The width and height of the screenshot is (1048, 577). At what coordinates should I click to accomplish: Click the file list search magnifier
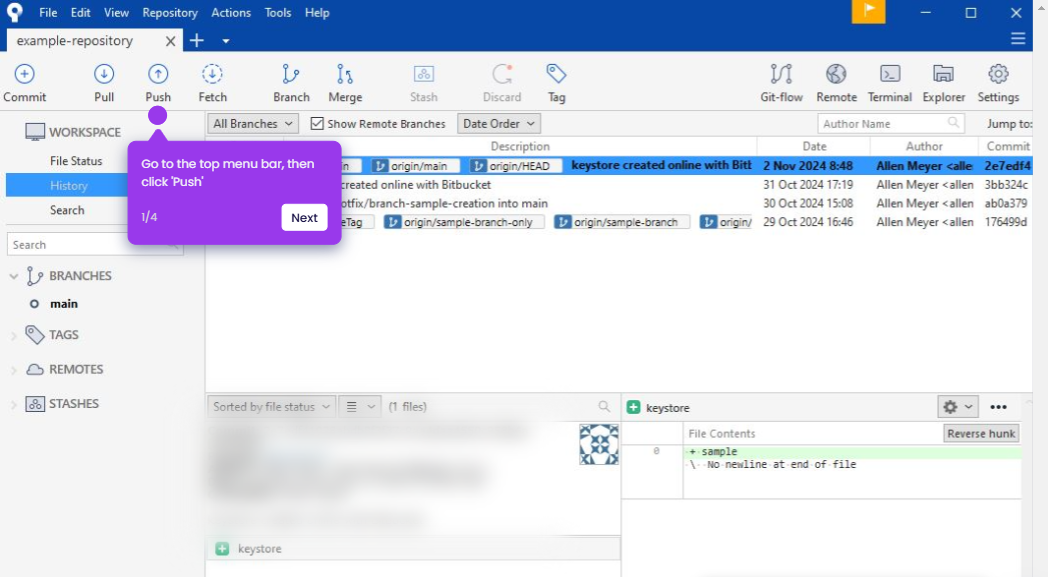(604, 407)
